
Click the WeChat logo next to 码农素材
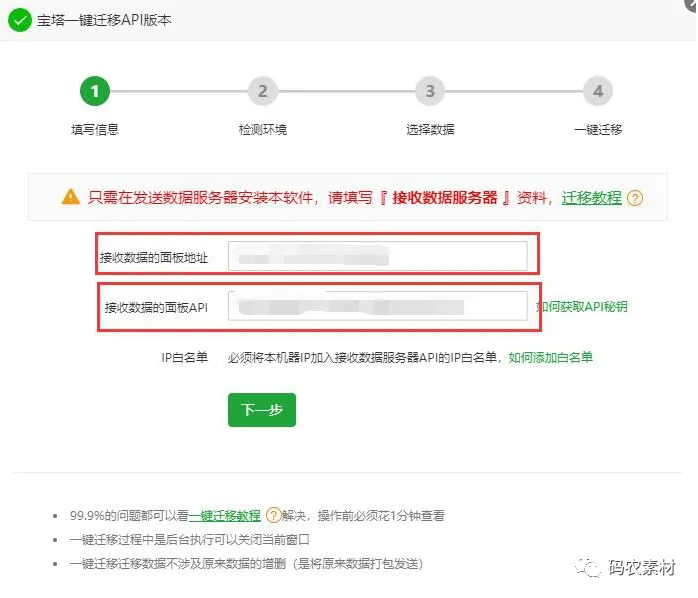click(590, 567)
